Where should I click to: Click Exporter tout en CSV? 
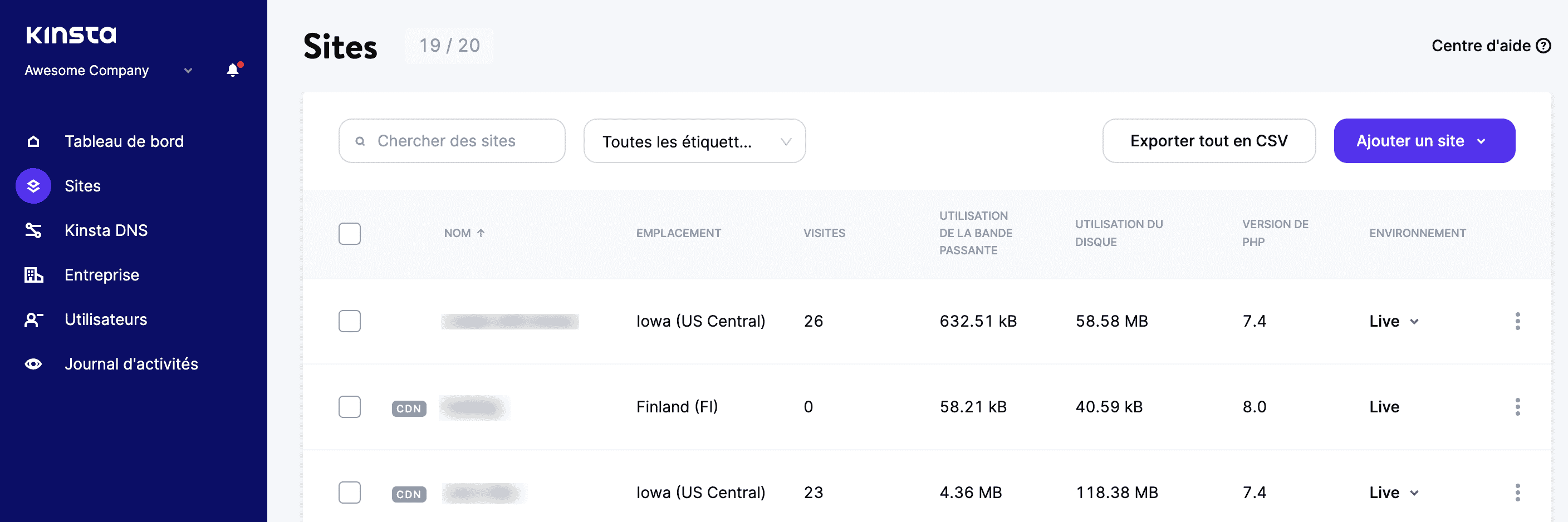click(x=1208, y=141)
